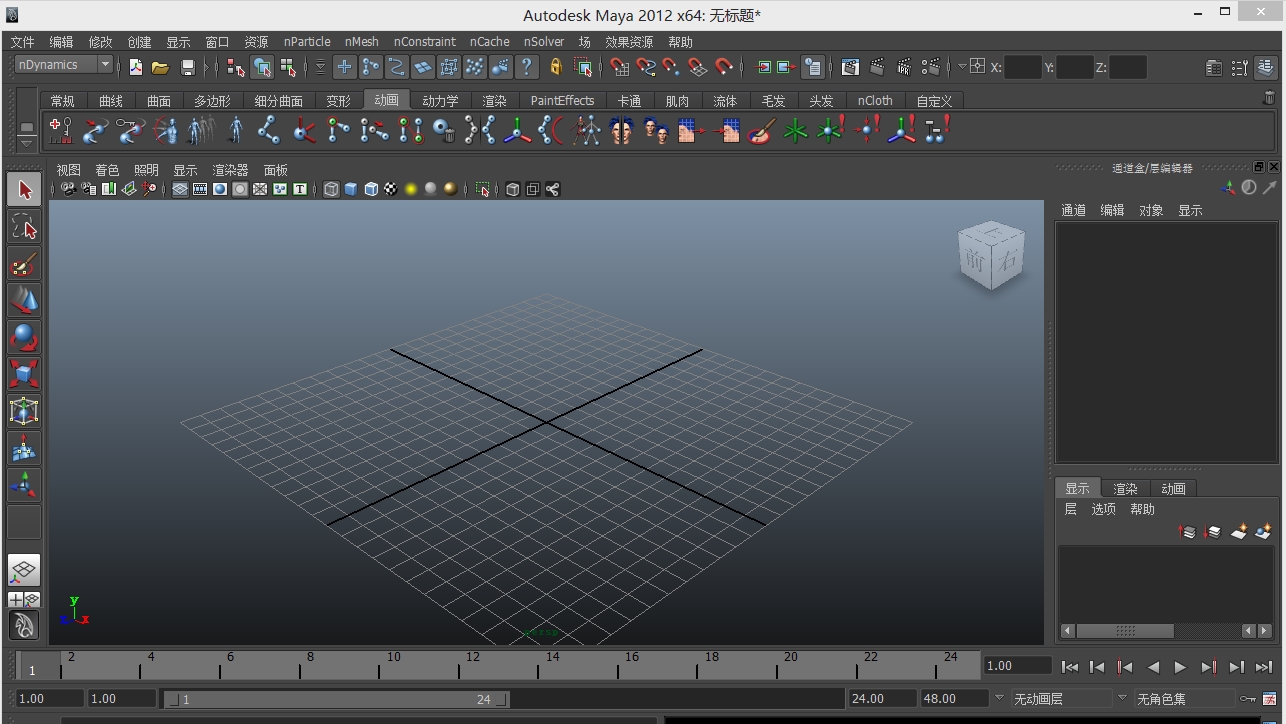The width and height of the screenshot is (1286, 724).
Task: Click the question mark icon on status line
Action: pyautogui.click(x=527, y=67)
